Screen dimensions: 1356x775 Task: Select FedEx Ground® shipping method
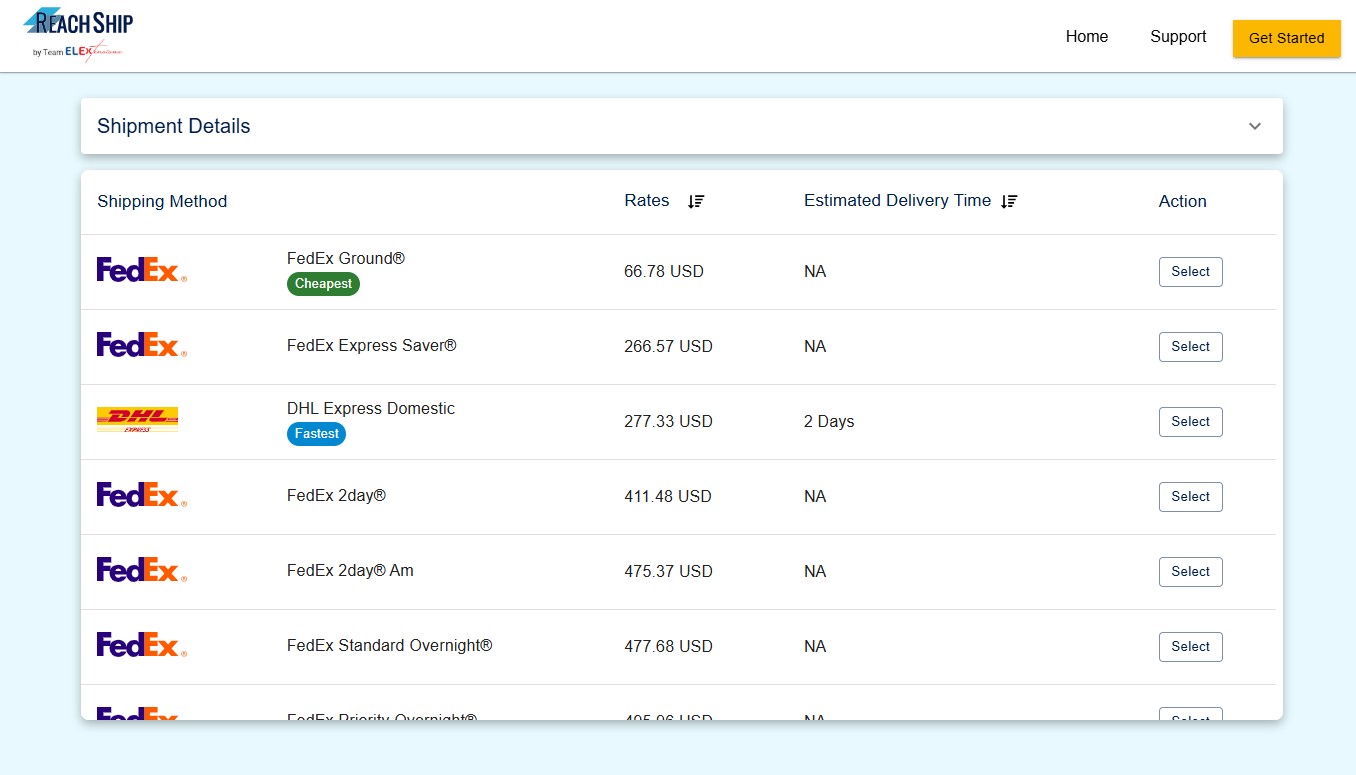point(1191,272)
